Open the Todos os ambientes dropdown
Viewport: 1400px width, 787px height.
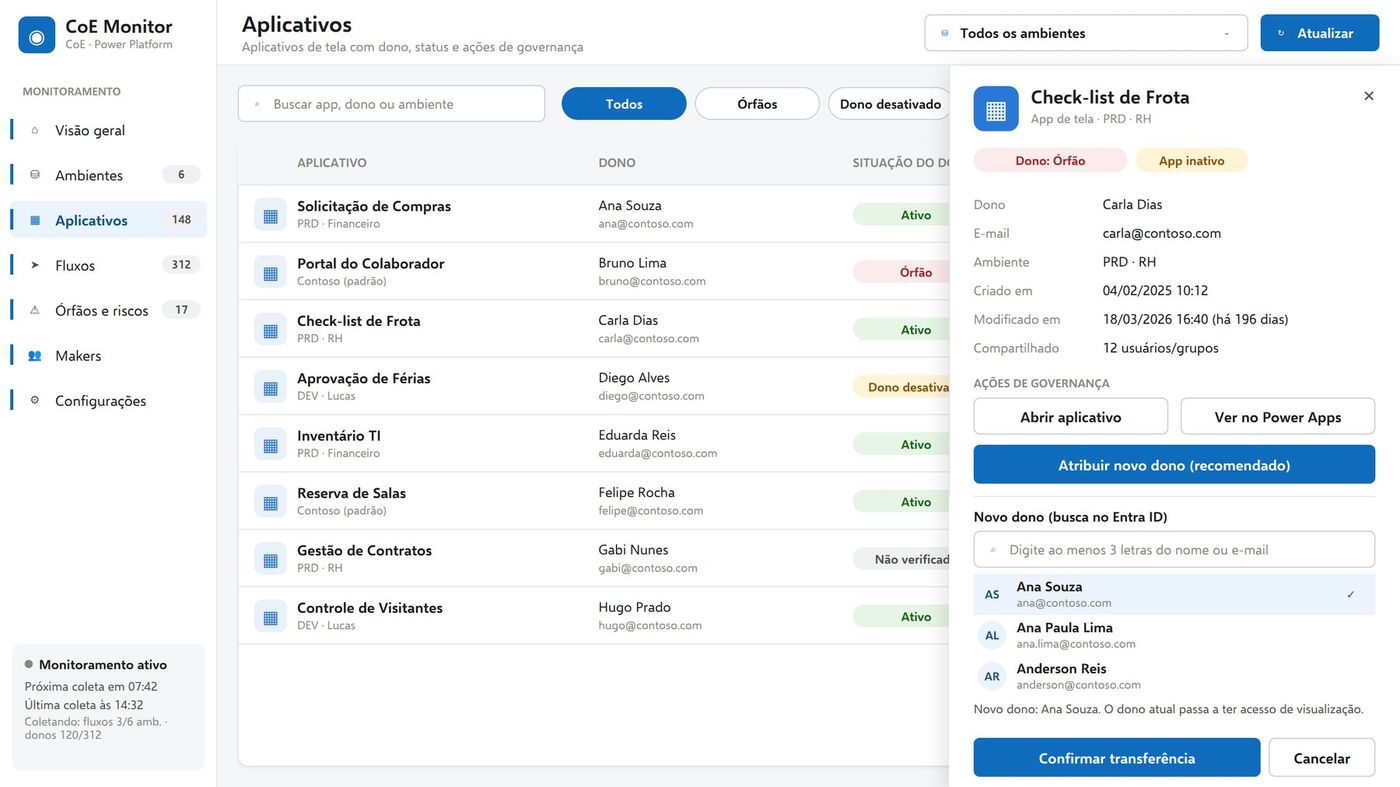pyautogui.click(x=1086, y=33)
